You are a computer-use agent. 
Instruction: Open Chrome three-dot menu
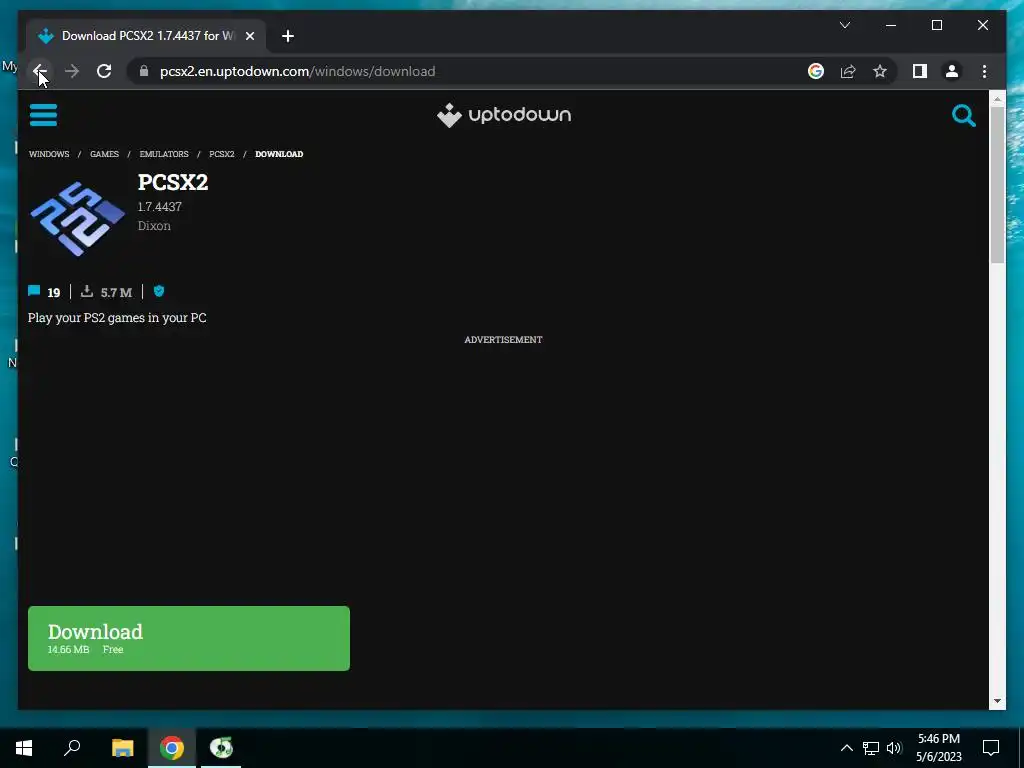(x=984, y=71)
